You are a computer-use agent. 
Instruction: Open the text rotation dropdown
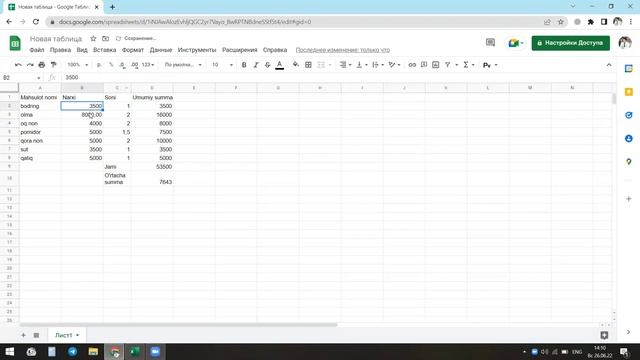(x=394, y=65)
